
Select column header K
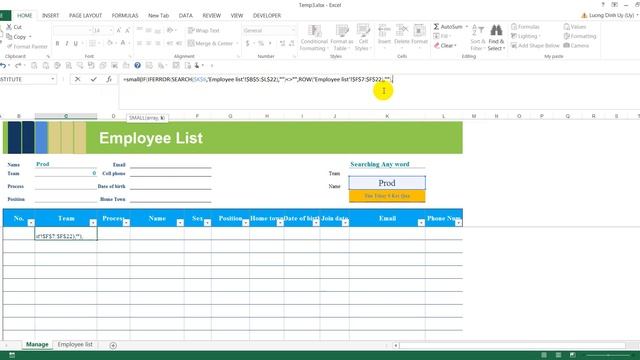(x=387, y=116)
